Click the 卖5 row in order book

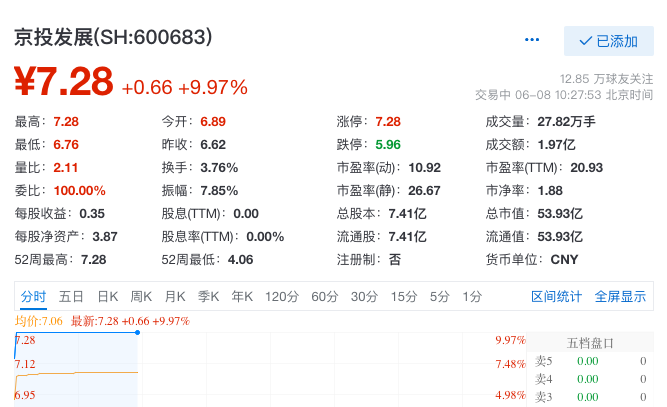pos(590,361)
